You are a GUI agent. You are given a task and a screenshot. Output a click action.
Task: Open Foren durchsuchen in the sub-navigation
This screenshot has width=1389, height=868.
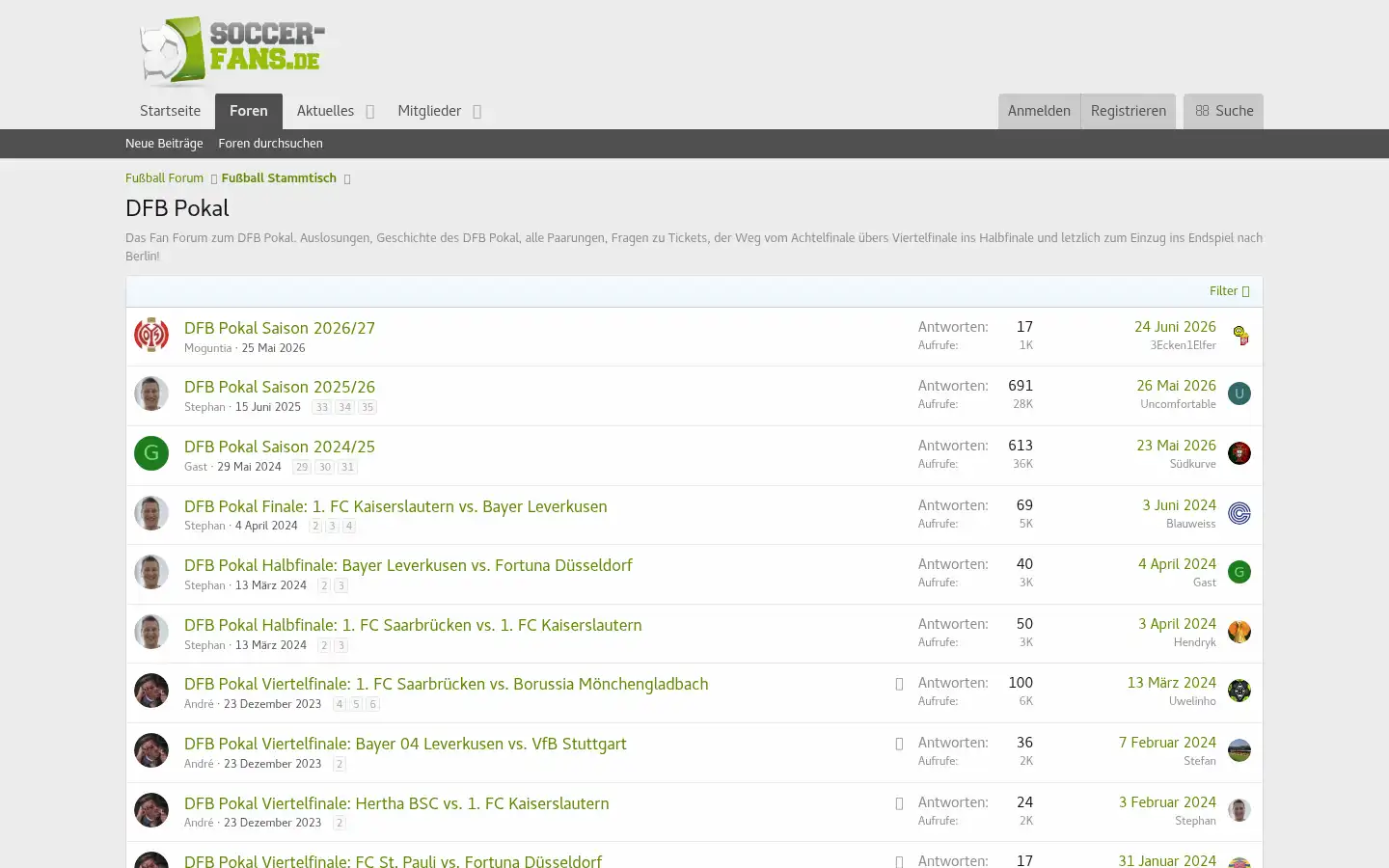click(x=271, y=144)
